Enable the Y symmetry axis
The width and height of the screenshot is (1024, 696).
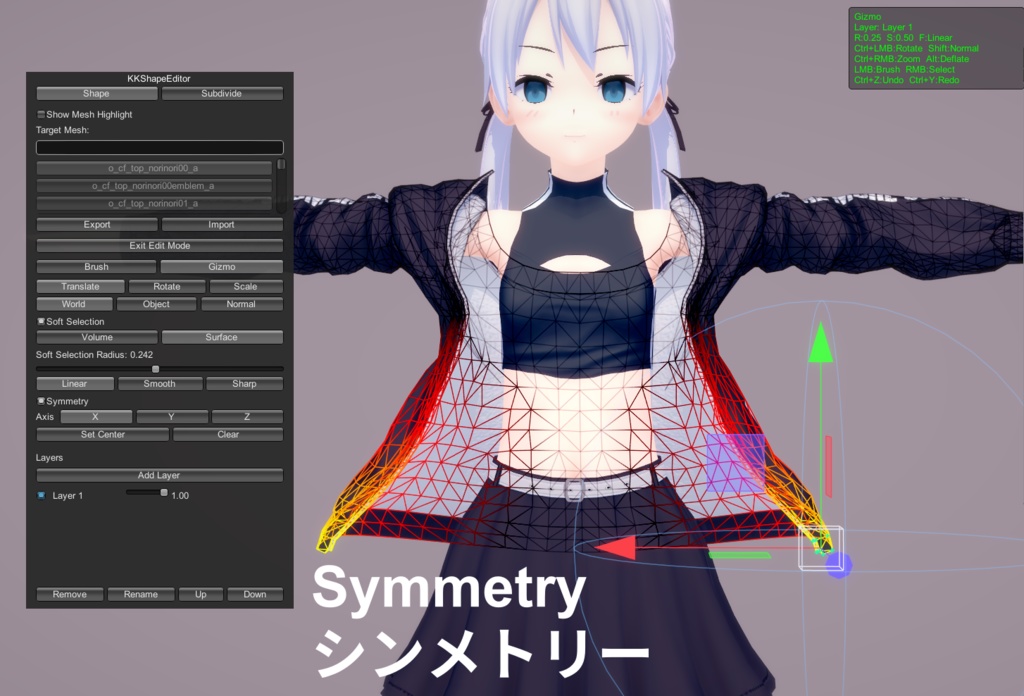tap(171, 416)
